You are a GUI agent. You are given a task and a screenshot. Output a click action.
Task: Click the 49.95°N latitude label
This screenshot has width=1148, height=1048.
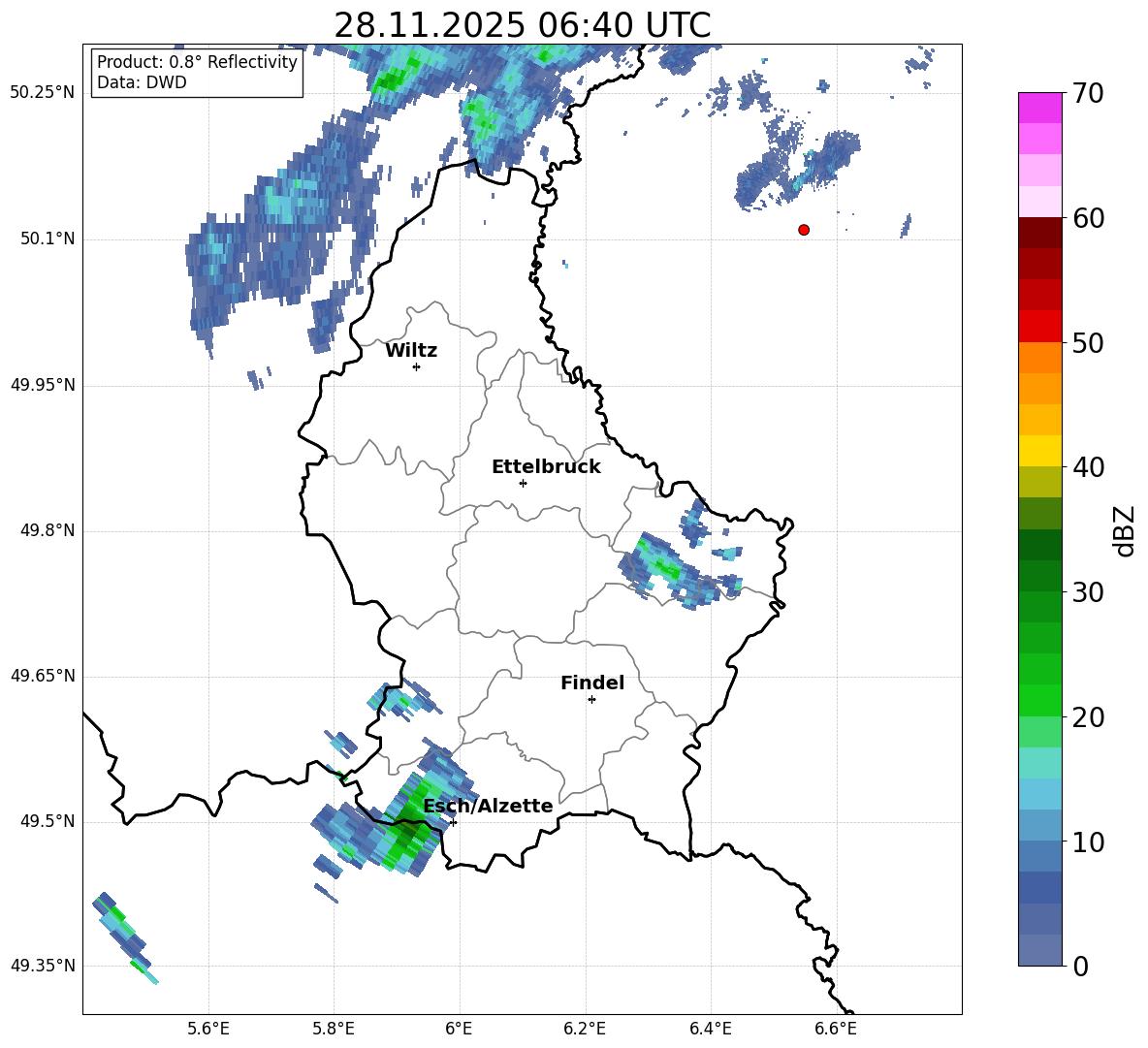point(43,385)
